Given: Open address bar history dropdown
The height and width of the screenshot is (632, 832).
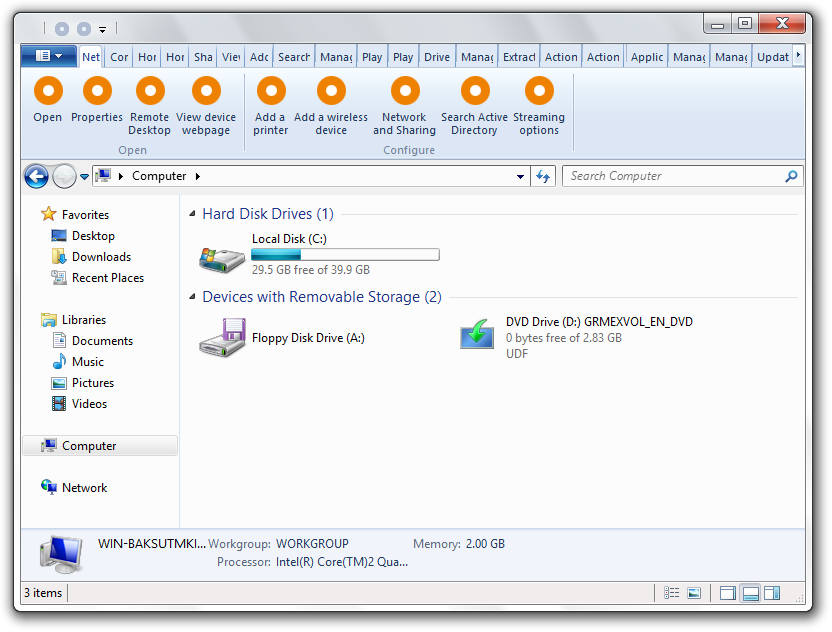Looking at the screenshot, I should pos(521,177).
